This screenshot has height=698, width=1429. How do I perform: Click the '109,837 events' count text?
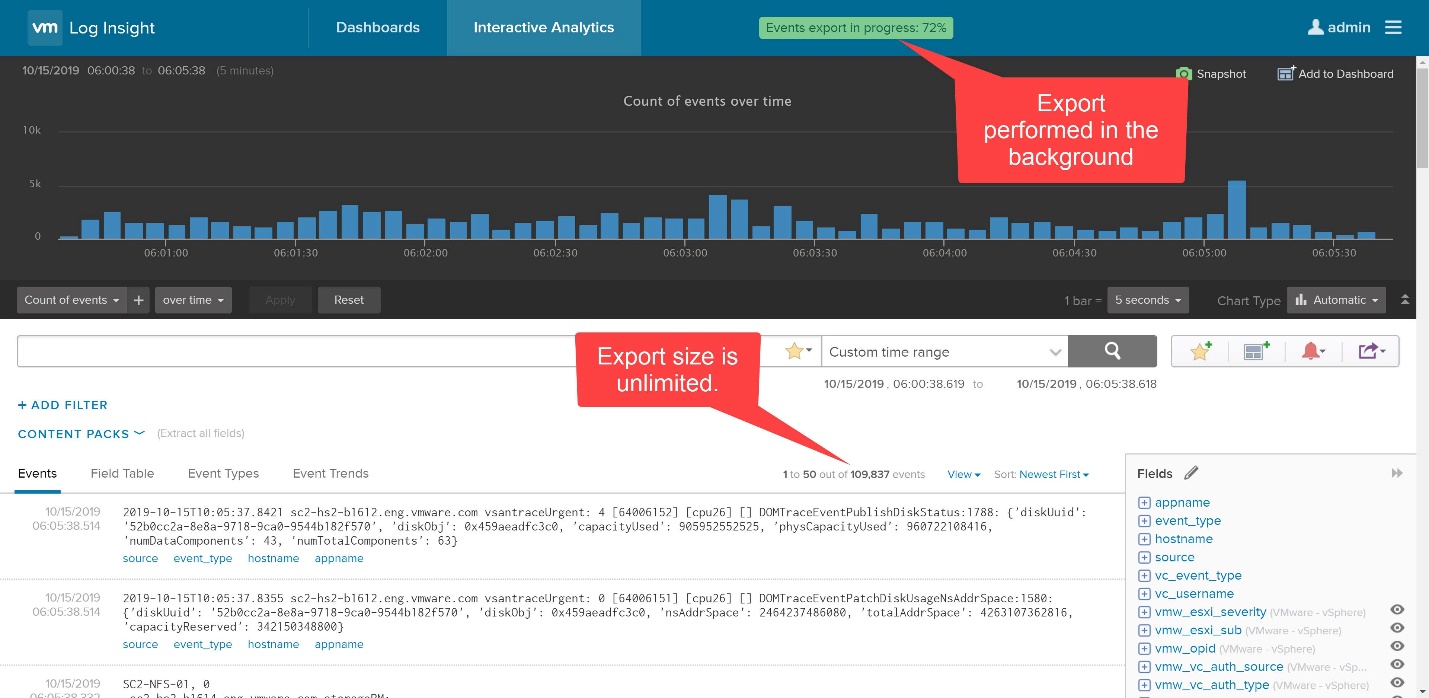click(x=888, y=474)
